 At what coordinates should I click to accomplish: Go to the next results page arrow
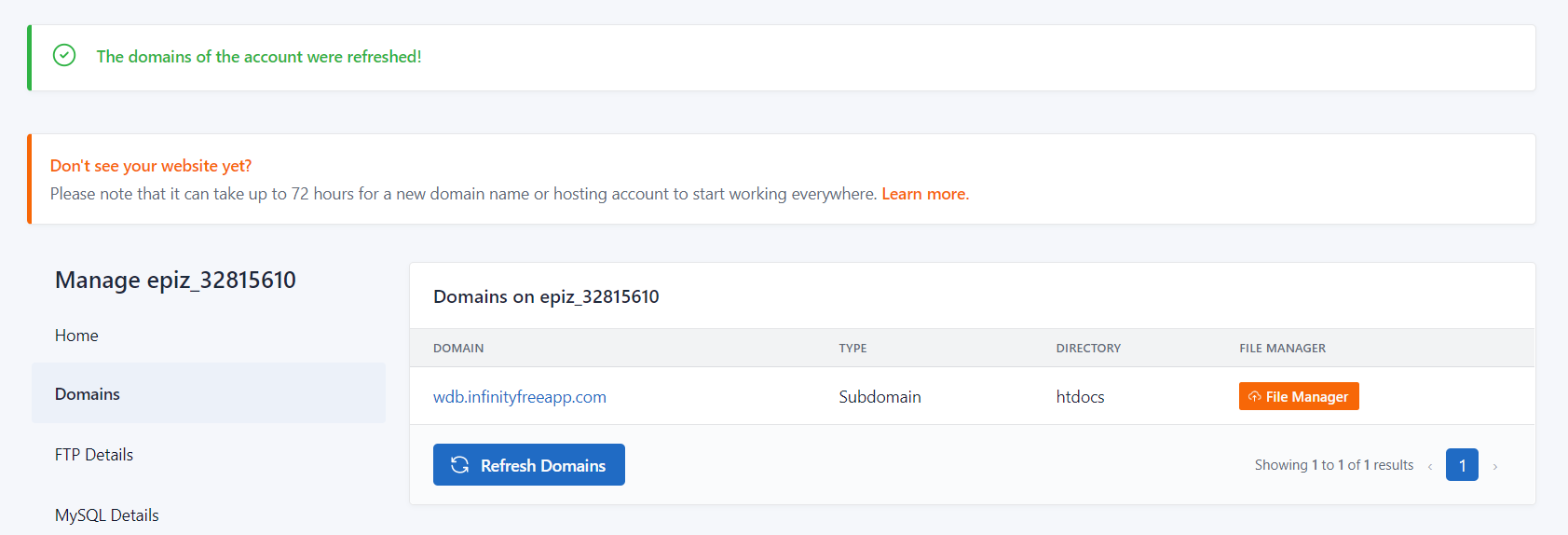[x=1495, y=466]
